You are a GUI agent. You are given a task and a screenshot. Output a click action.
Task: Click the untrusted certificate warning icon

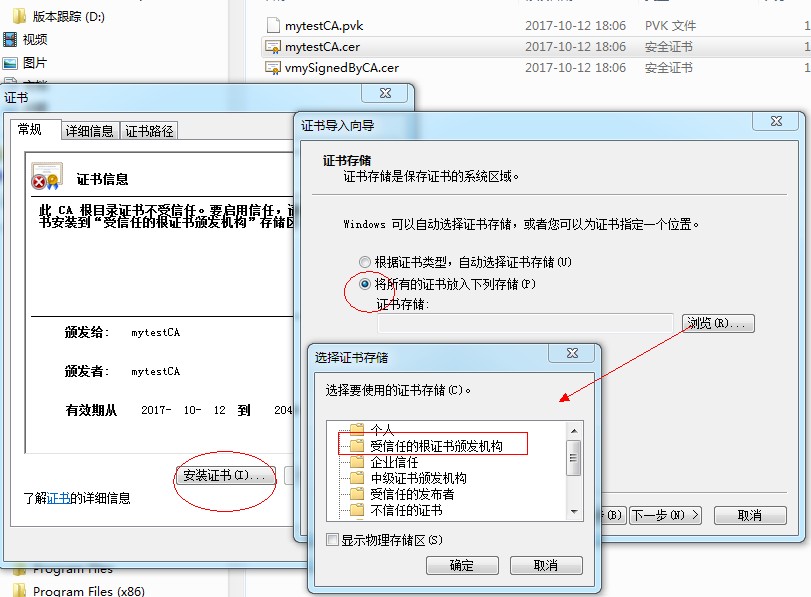coord(46,176)
